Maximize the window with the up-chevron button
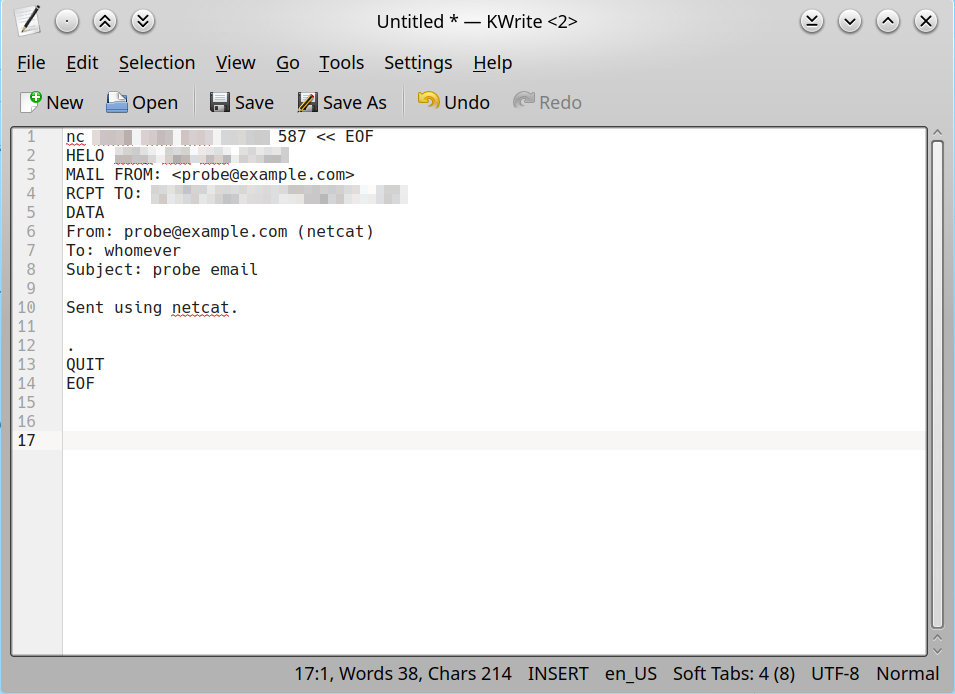The height and width of the screenshot is (694, 955). tap(887, 21)
